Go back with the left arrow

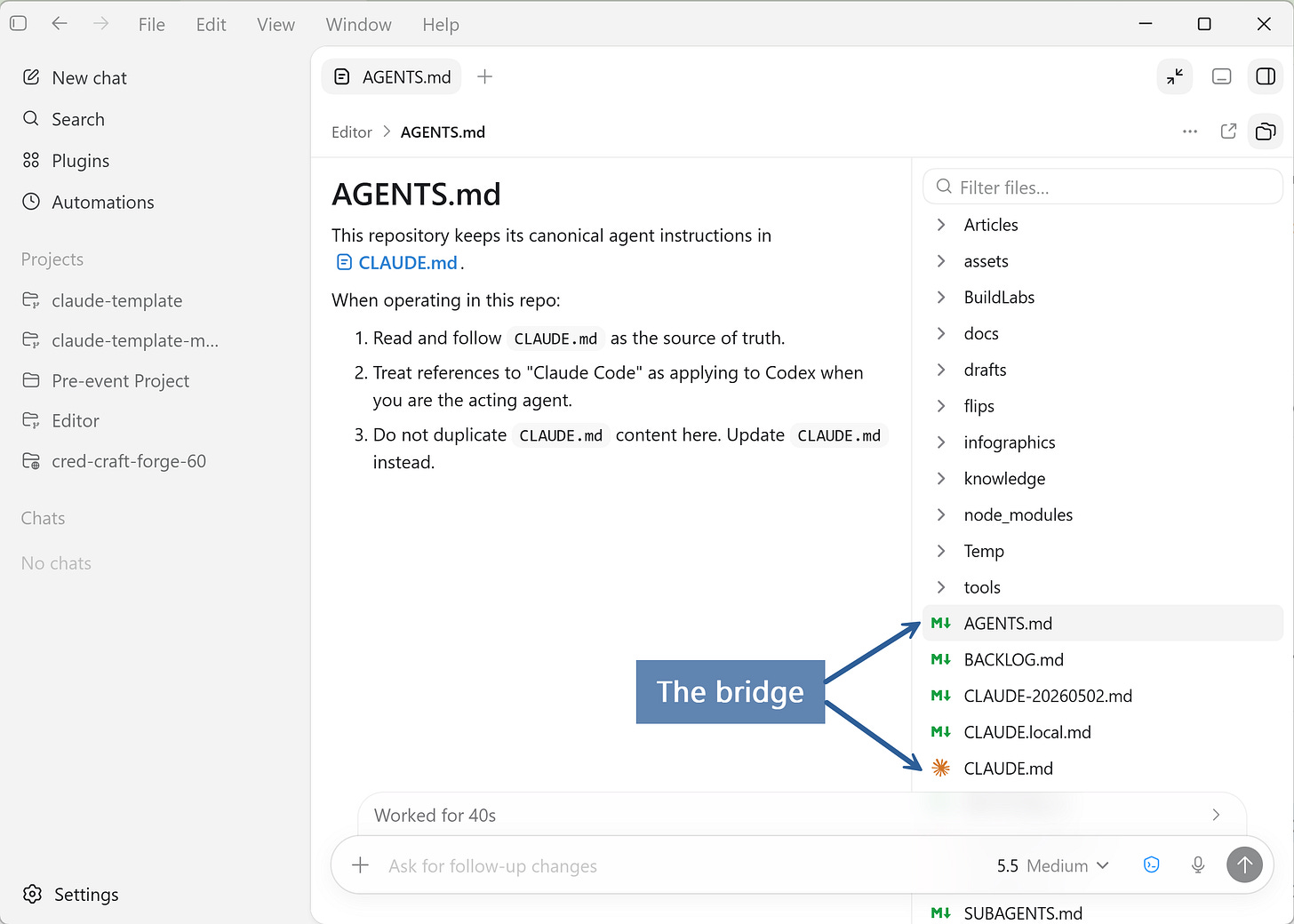click(x=60, y=24)
